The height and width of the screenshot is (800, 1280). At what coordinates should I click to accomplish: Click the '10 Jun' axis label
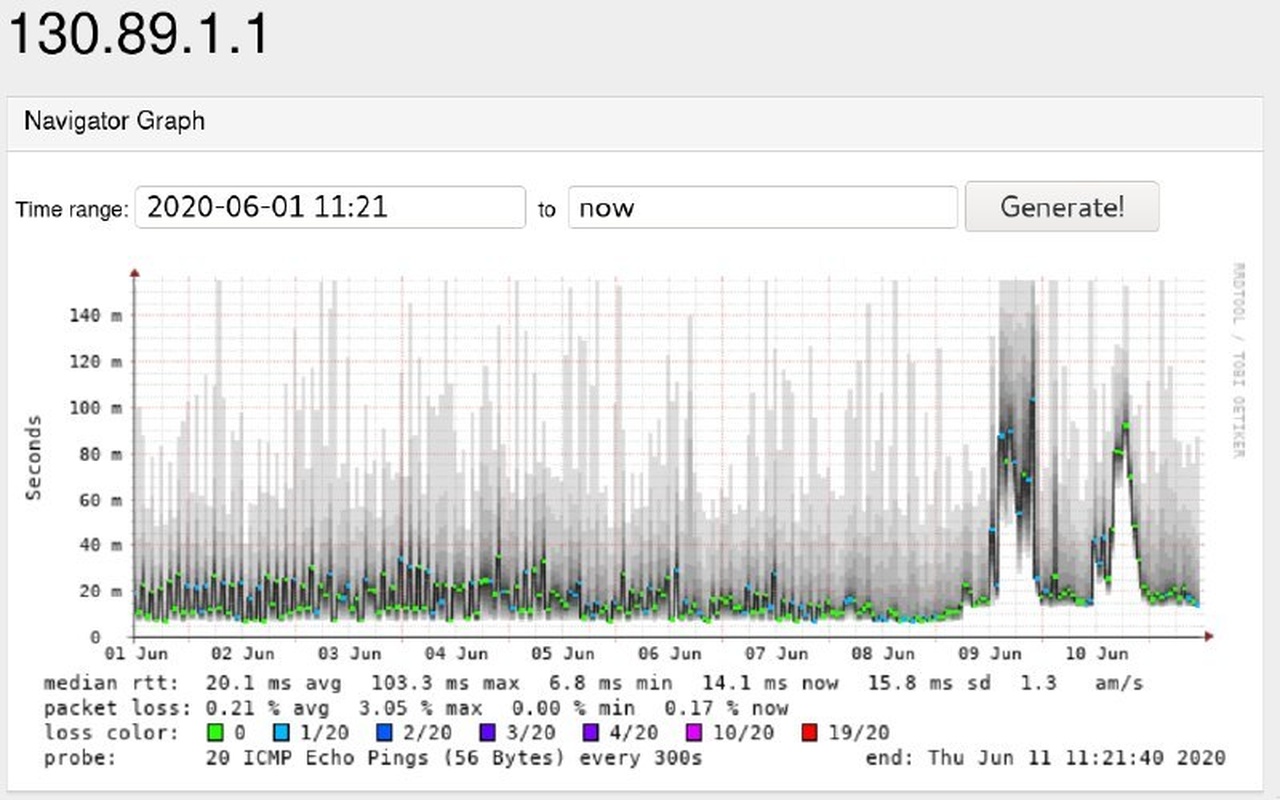[x=1097, y=654]
